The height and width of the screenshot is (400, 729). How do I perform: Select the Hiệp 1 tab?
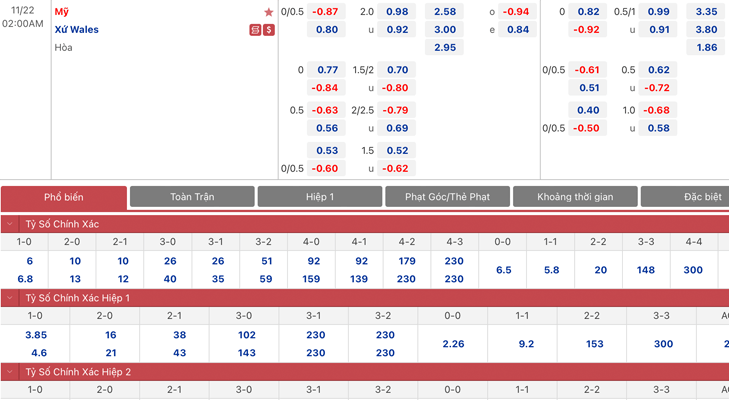coord(320,197)
